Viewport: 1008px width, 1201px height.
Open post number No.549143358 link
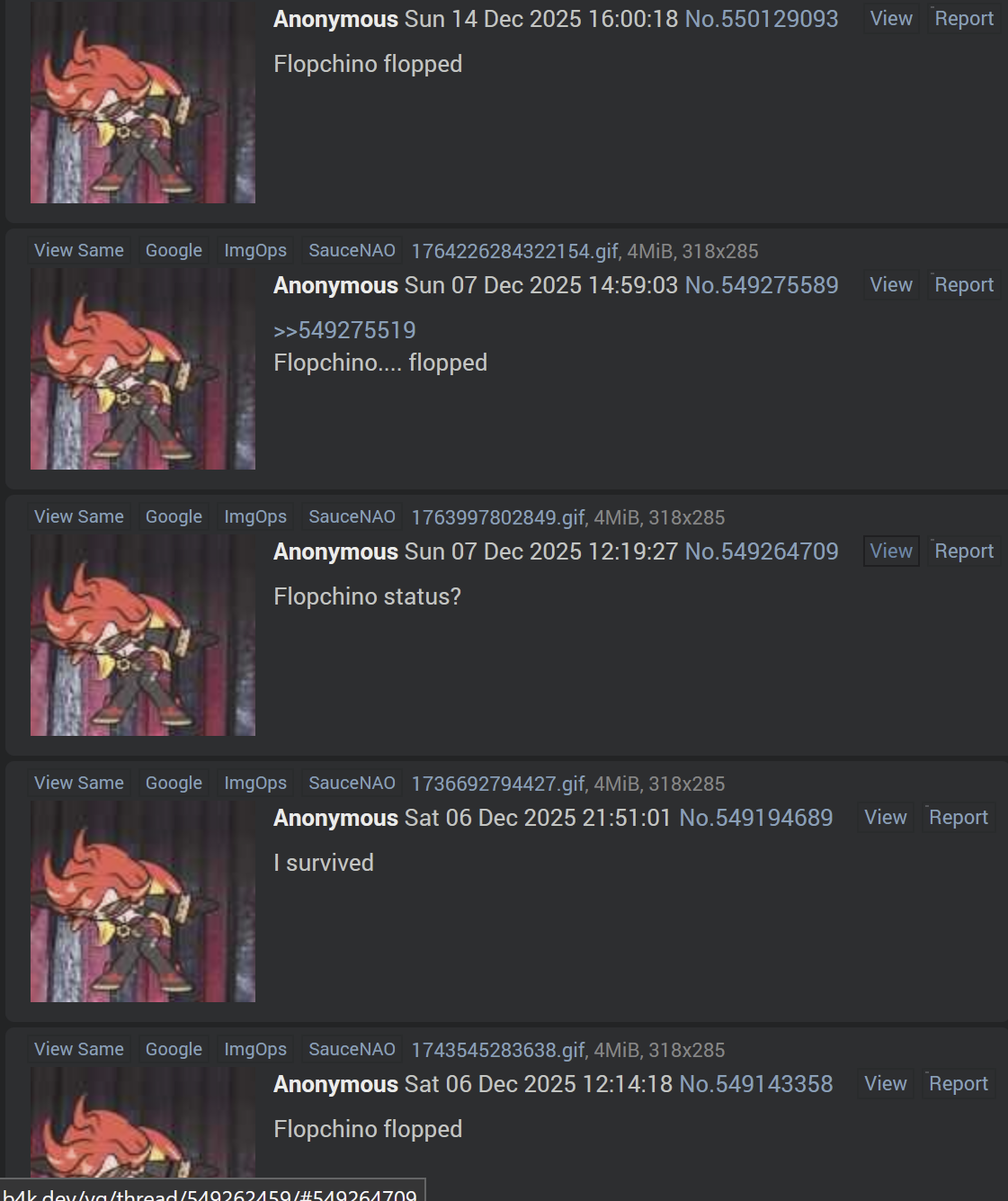(755, 1084)
